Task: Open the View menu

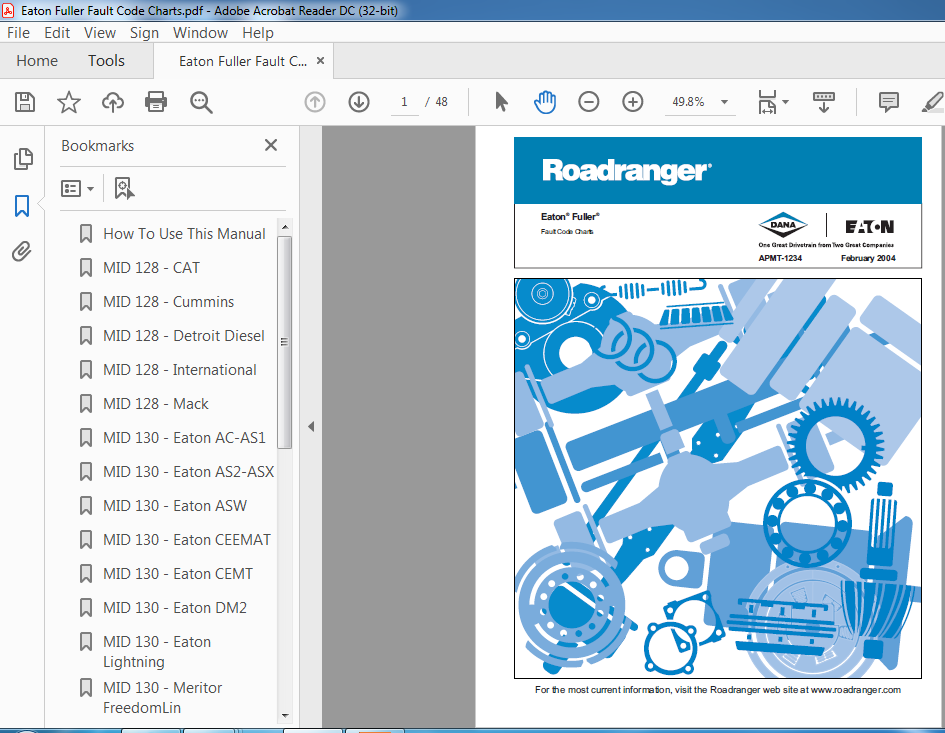Action: coord(100,33)
